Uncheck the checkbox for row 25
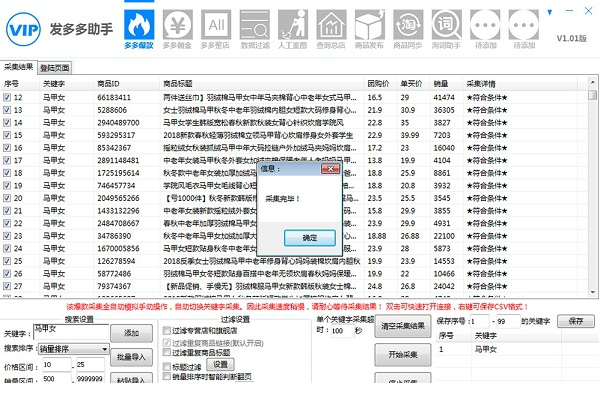 (7, 261)
